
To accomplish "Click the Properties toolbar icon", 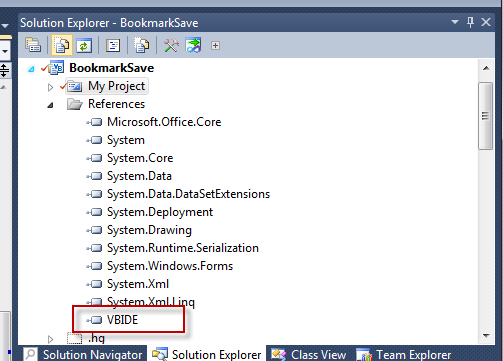I will click(33, 45).
